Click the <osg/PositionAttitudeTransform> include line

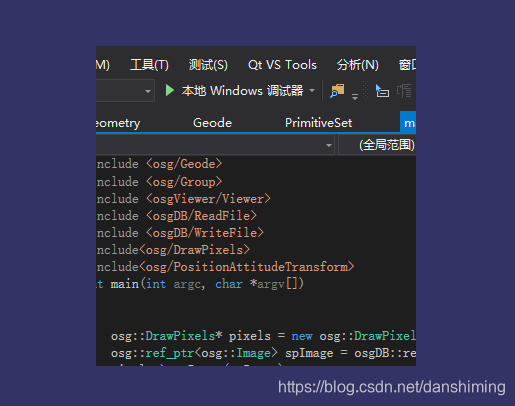click(x=225, y=267)
